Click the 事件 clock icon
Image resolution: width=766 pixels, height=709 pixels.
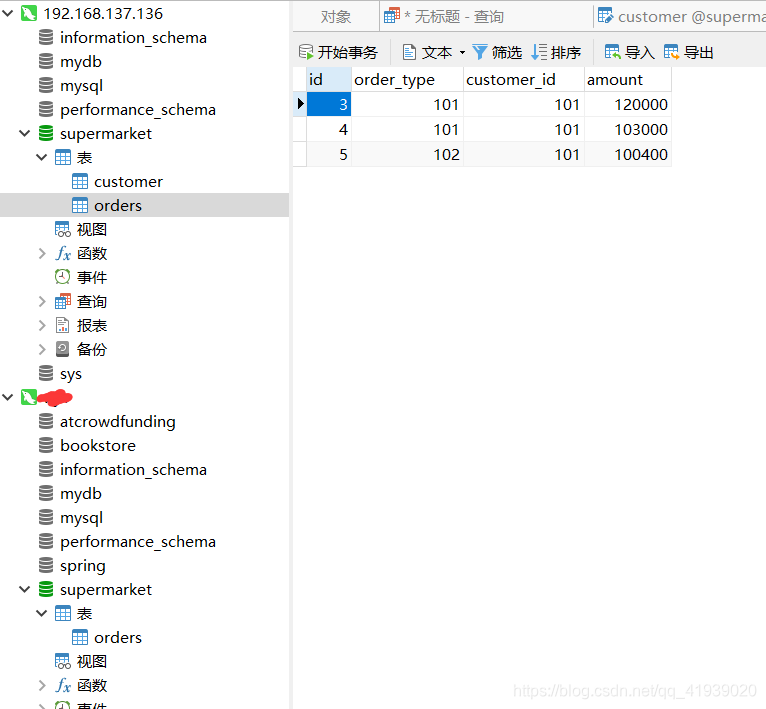[x=63, y=277]
